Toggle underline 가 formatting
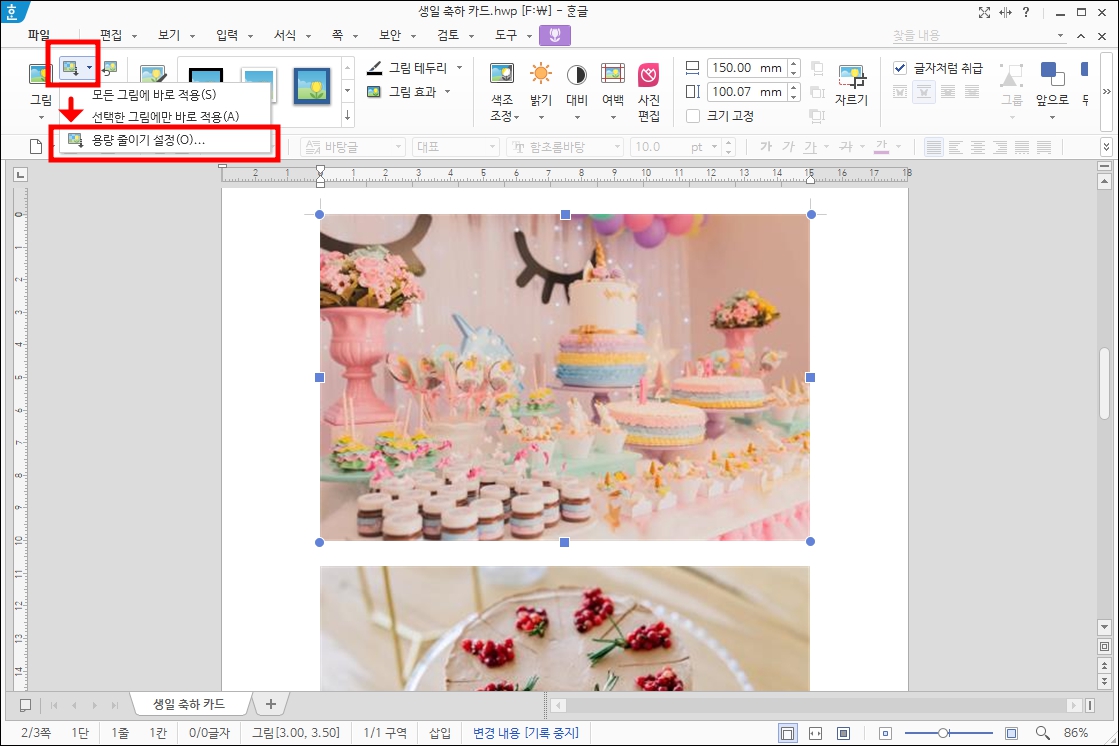Screen dimensions: 1119x746 tap(810, 146)
